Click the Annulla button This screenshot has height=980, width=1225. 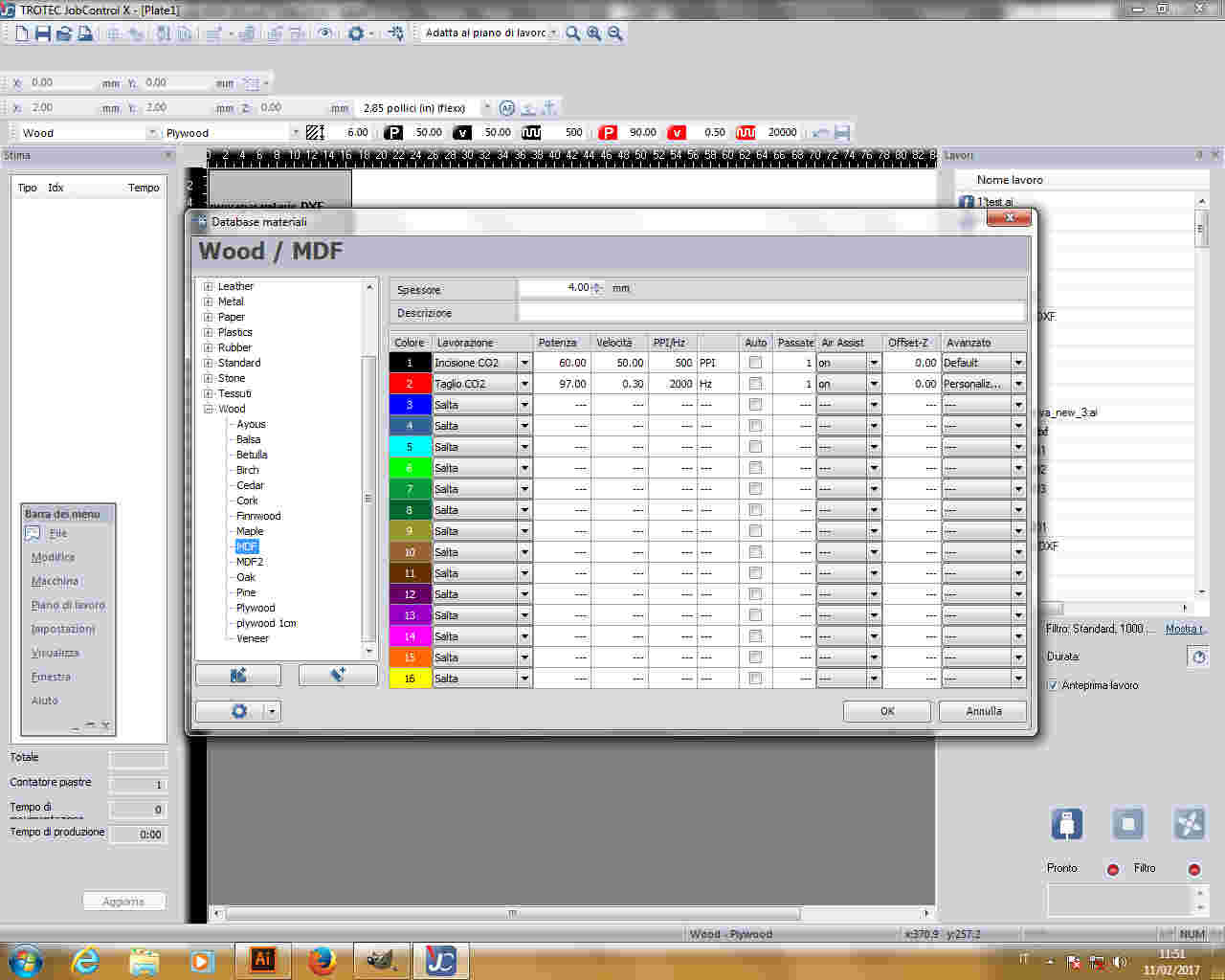point(983,711)
